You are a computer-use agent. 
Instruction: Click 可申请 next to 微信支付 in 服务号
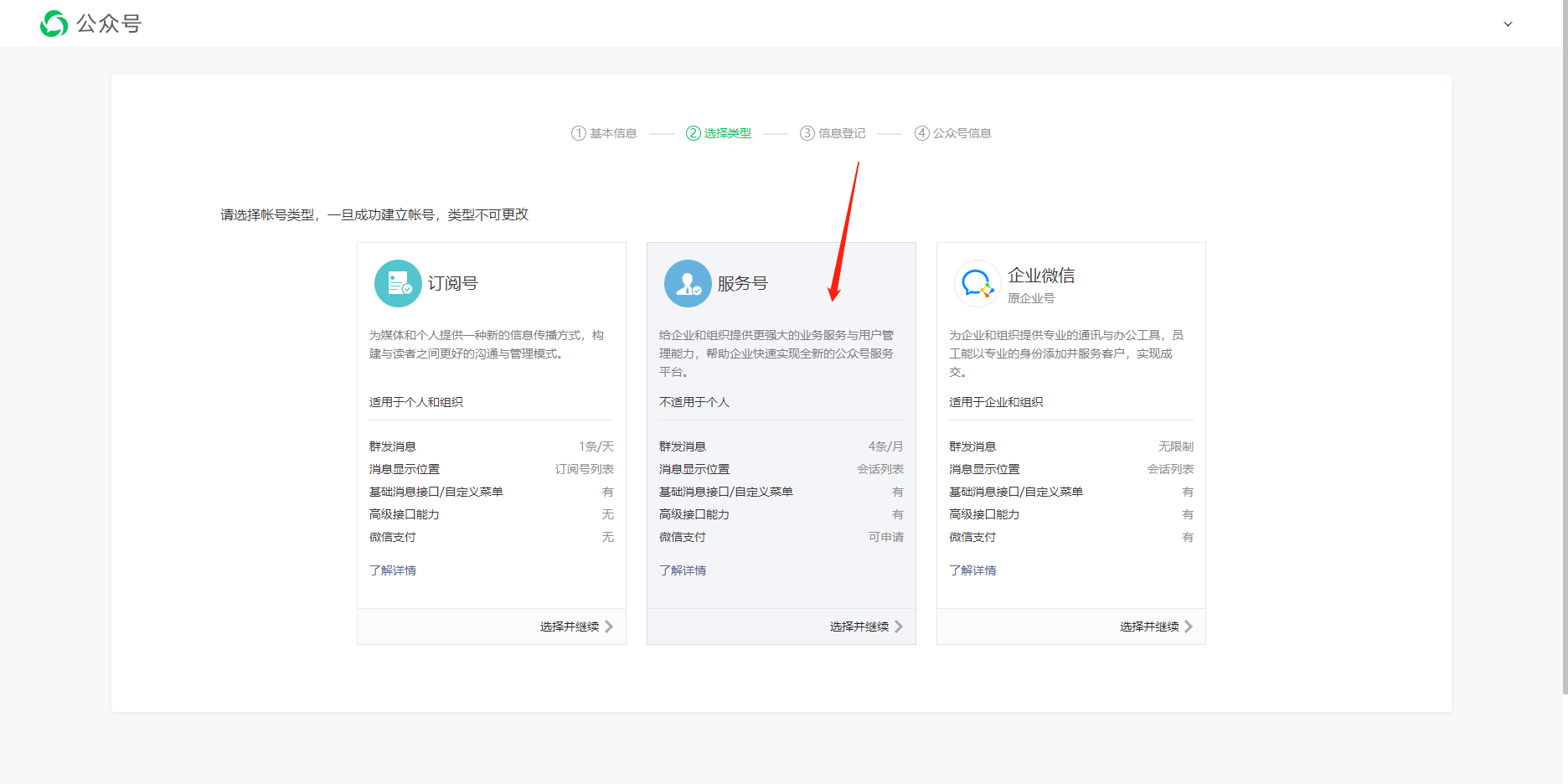point(886,537)
